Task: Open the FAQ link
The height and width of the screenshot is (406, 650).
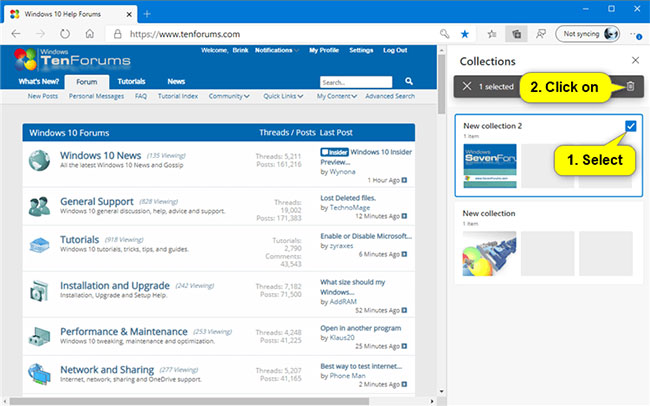Action: tap(141, 96)
